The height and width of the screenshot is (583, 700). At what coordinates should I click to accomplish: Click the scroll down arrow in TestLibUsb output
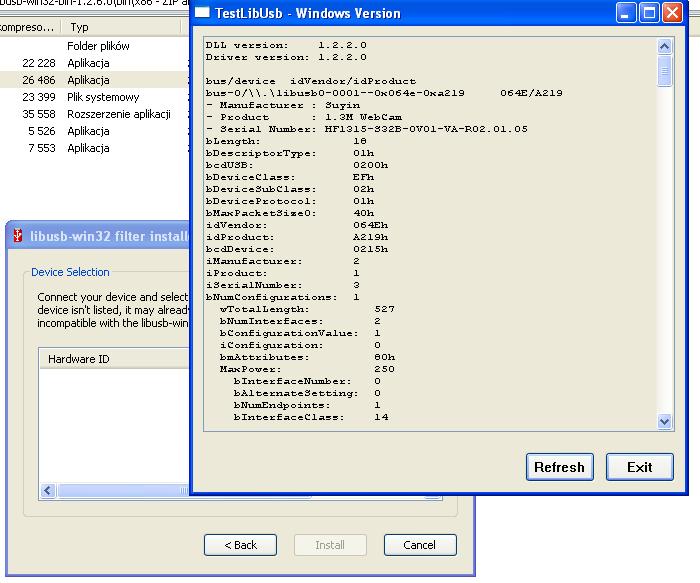[x=664, y=421]
